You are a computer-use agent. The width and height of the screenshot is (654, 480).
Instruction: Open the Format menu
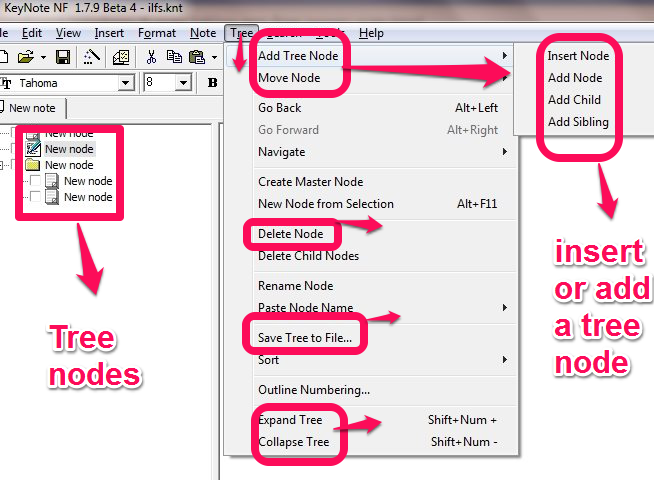pyautogui.click(x=157, y=33)
